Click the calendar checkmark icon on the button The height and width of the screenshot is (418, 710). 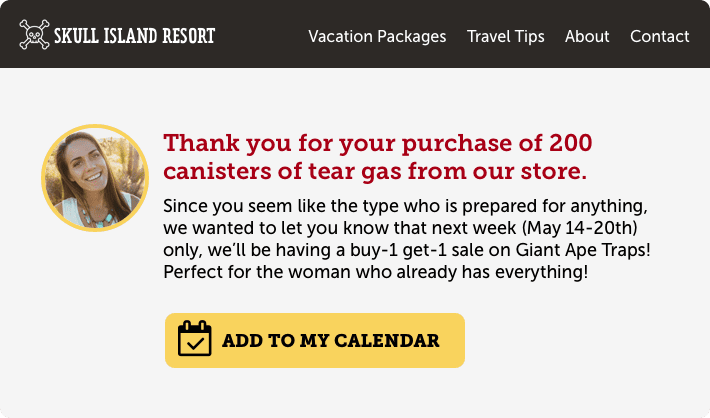(195, 339)
